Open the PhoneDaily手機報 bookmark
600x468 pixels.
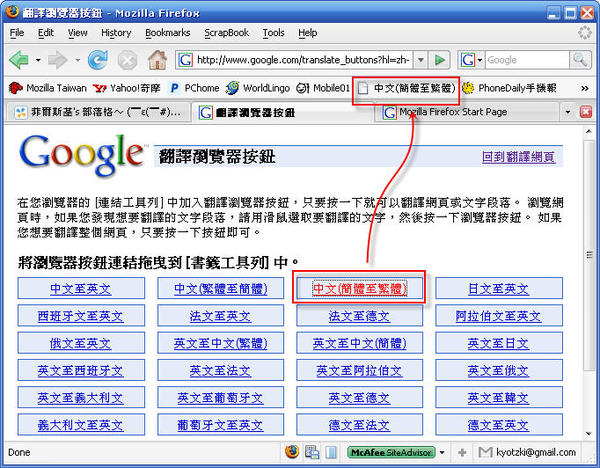[509, 88]
